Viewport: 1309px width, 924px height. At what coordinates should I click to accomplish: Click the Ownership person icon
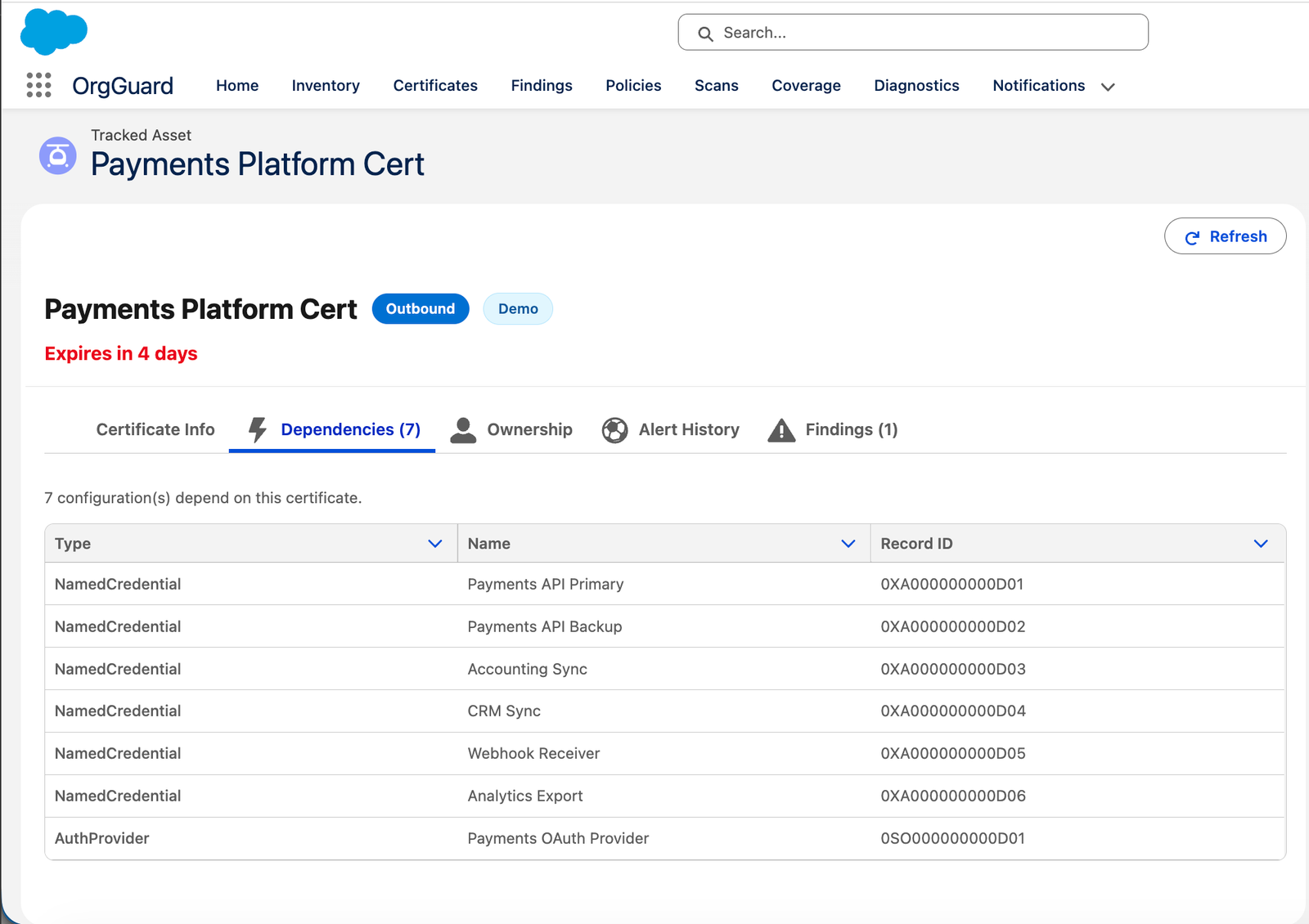tap(463, 430)
